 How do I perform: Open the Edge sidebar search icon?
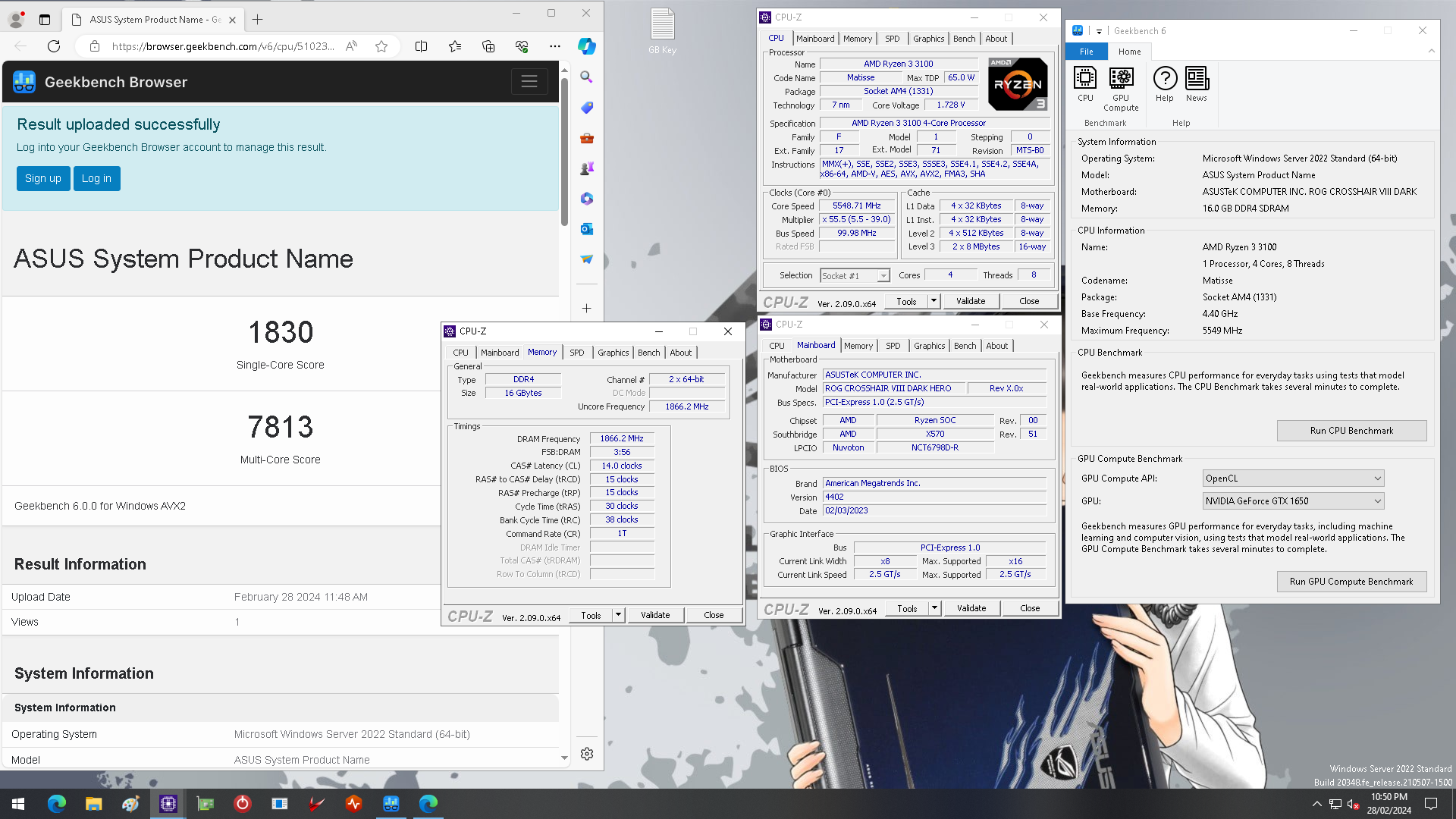(x=587, y=77)
